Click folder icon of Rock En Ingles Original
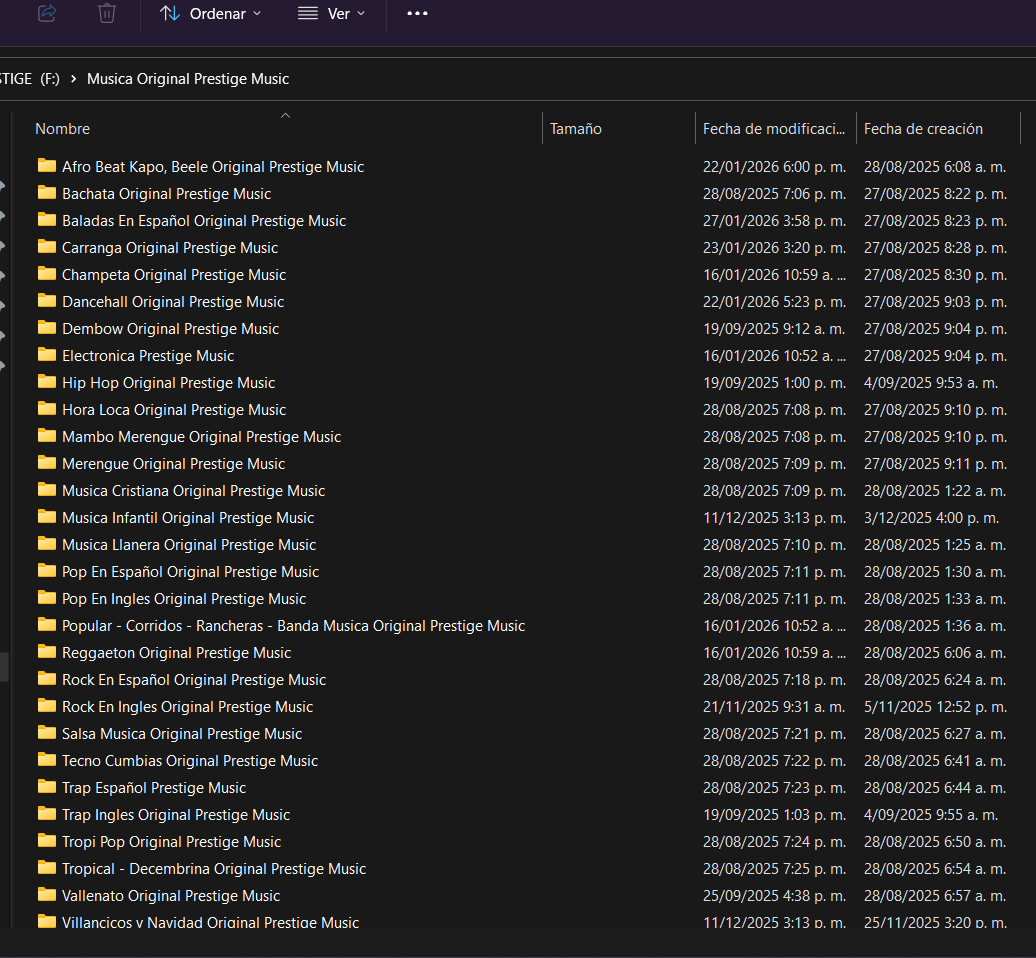Screen dimensions: 1036x958 point(47,707)
